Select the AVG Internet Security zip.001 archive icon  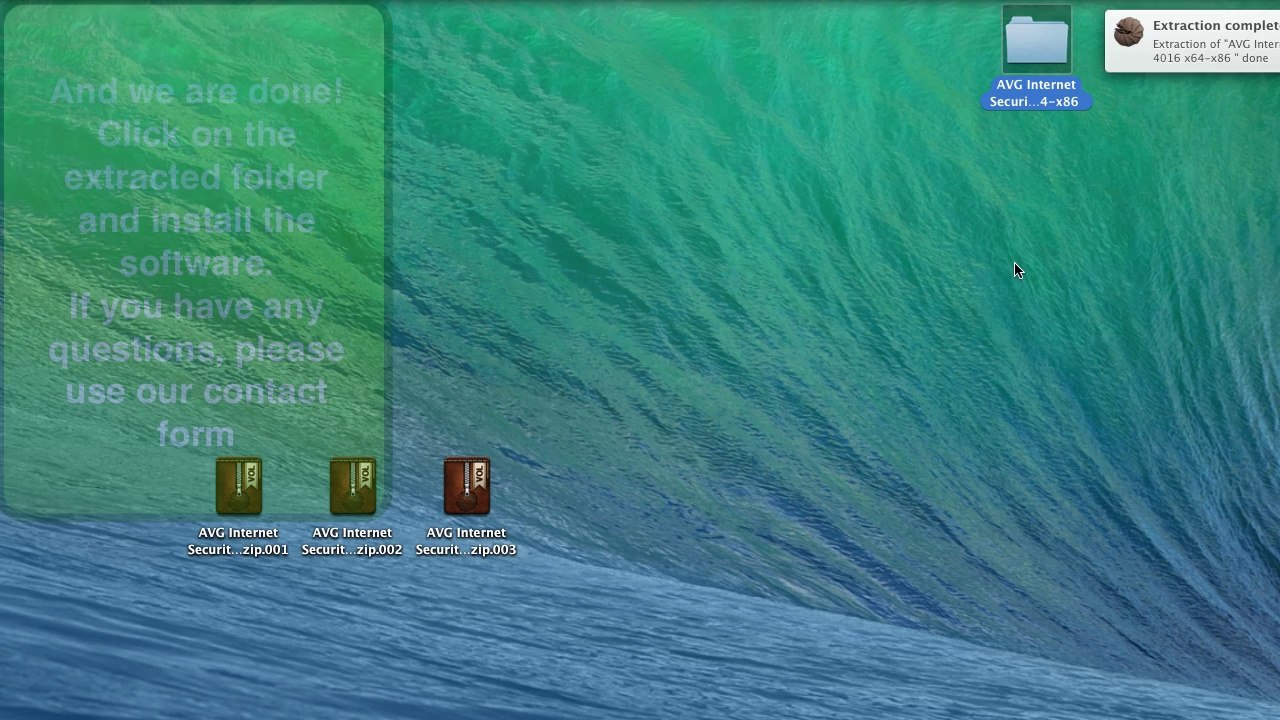238,486
